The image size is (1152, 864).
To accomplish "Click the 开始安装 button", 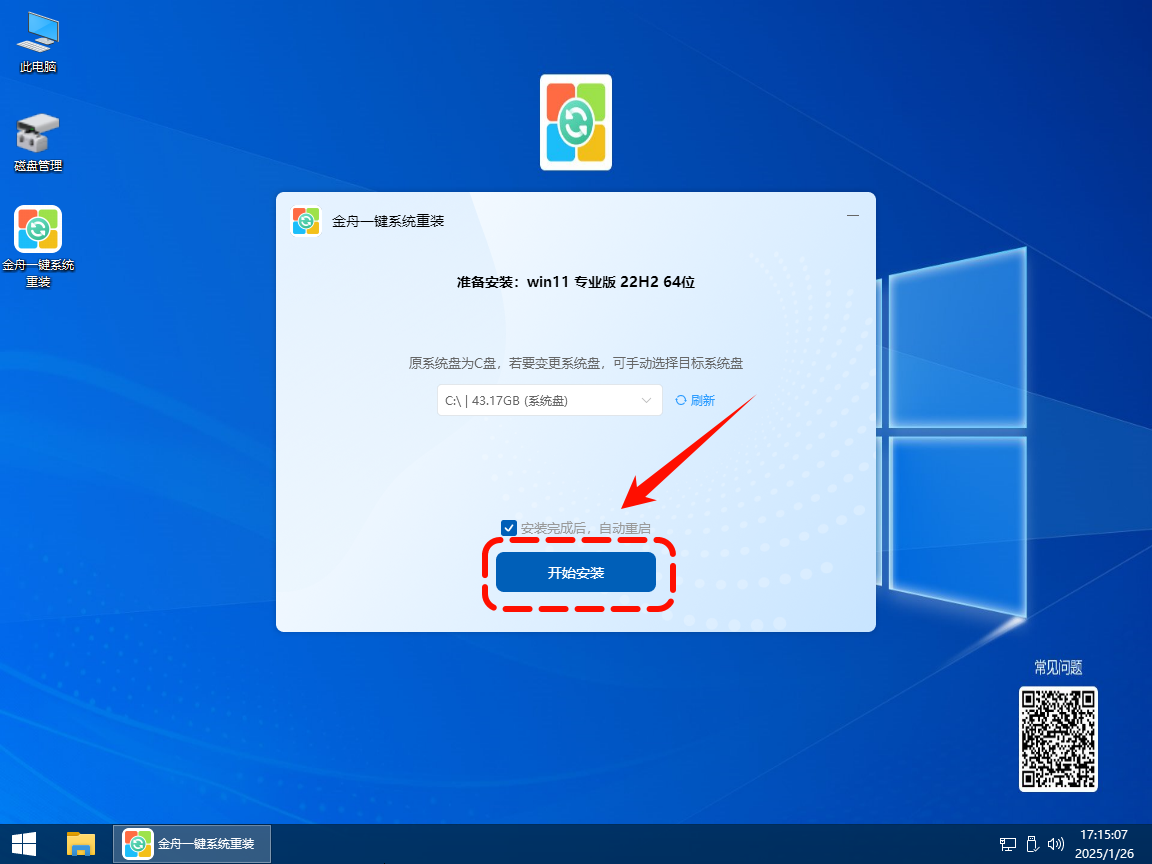I will (x=576, y=573).
